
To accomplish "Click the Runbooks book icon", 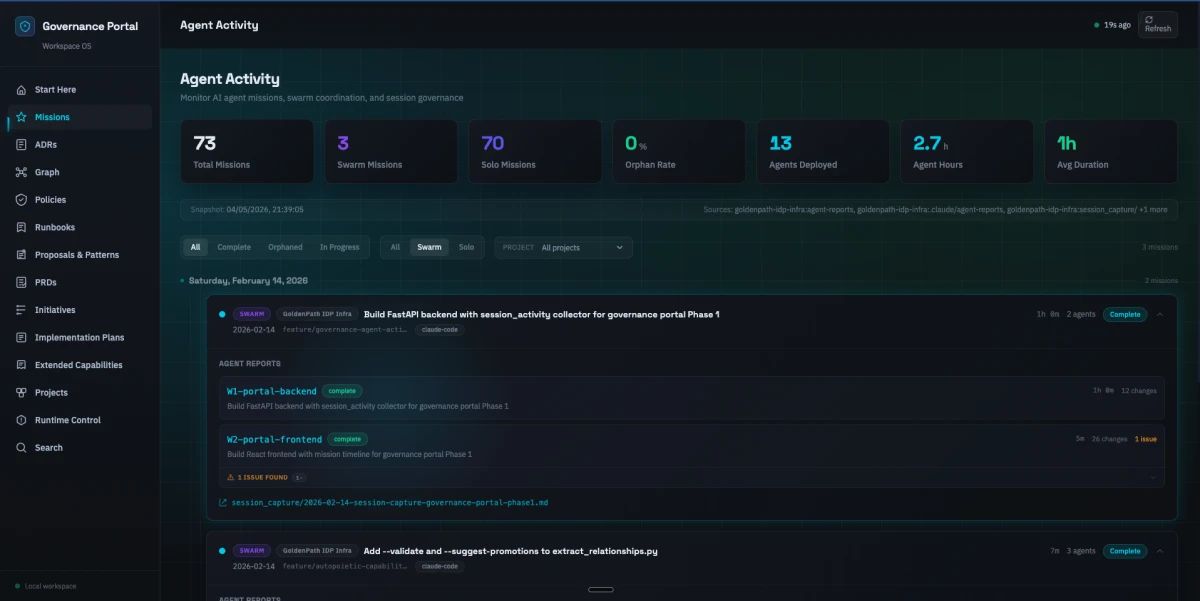I will click(21, 227).
